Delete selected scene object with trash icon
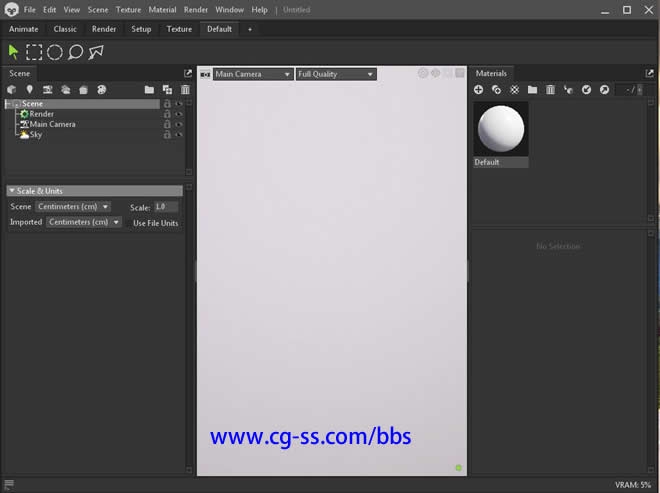The width and height of the screenshot is (660, 493). (185, 90)
